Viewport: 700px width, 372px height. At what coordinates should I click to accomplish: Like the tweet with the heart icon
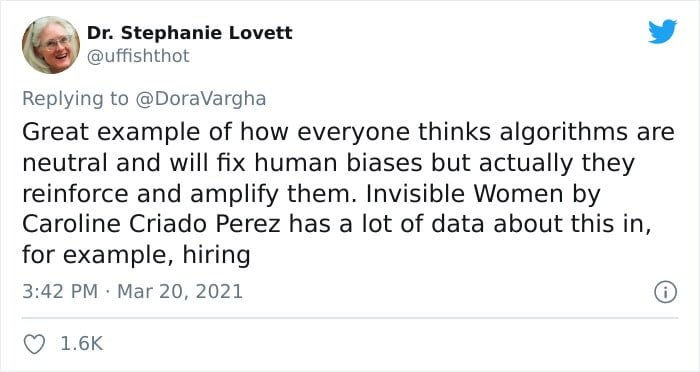(x=34, y=344)
